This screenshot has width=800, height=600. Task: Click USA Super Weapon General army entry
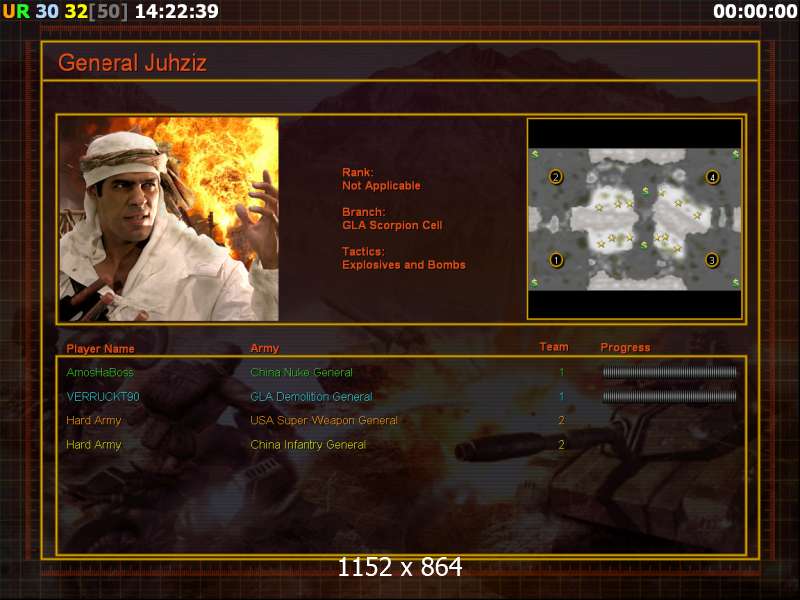[x=323, y=420]
